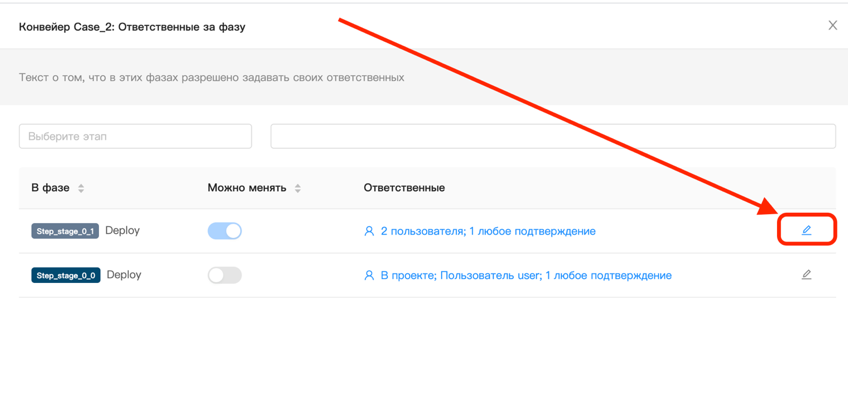
Task: Click the edit pencil for Step_stage_0_0
Action: 806,275
